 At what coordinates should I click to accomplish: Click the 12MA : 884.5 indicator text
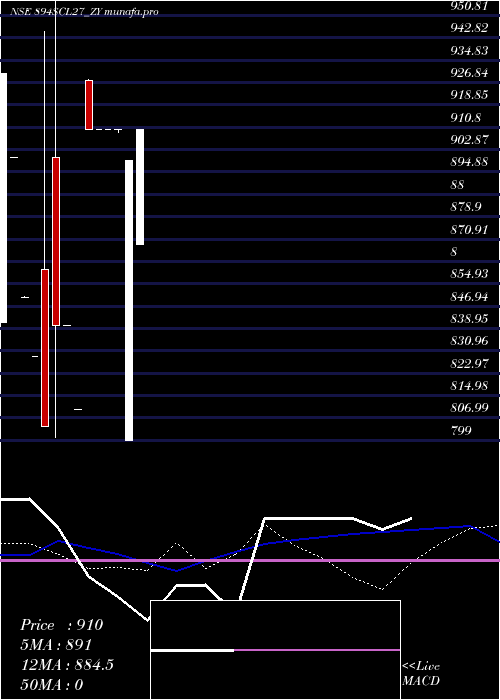67,664
